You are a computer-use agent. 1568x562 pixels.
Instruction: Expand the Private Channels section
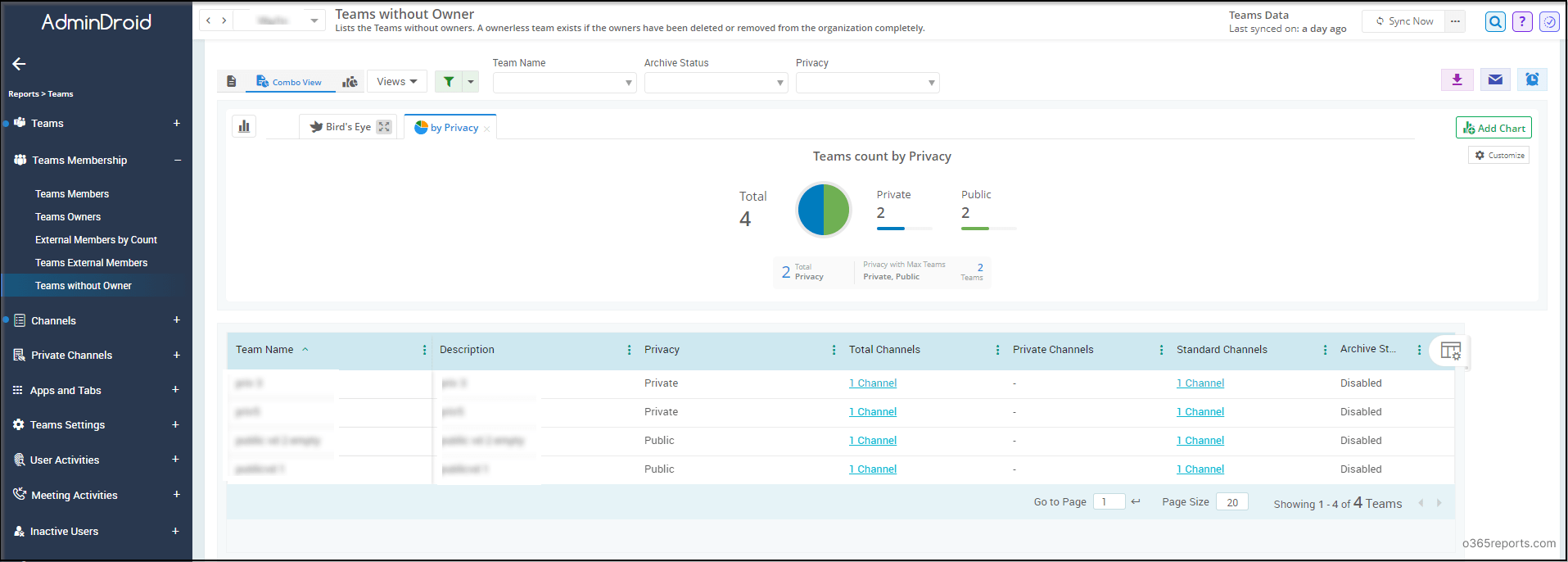point(176,355)
